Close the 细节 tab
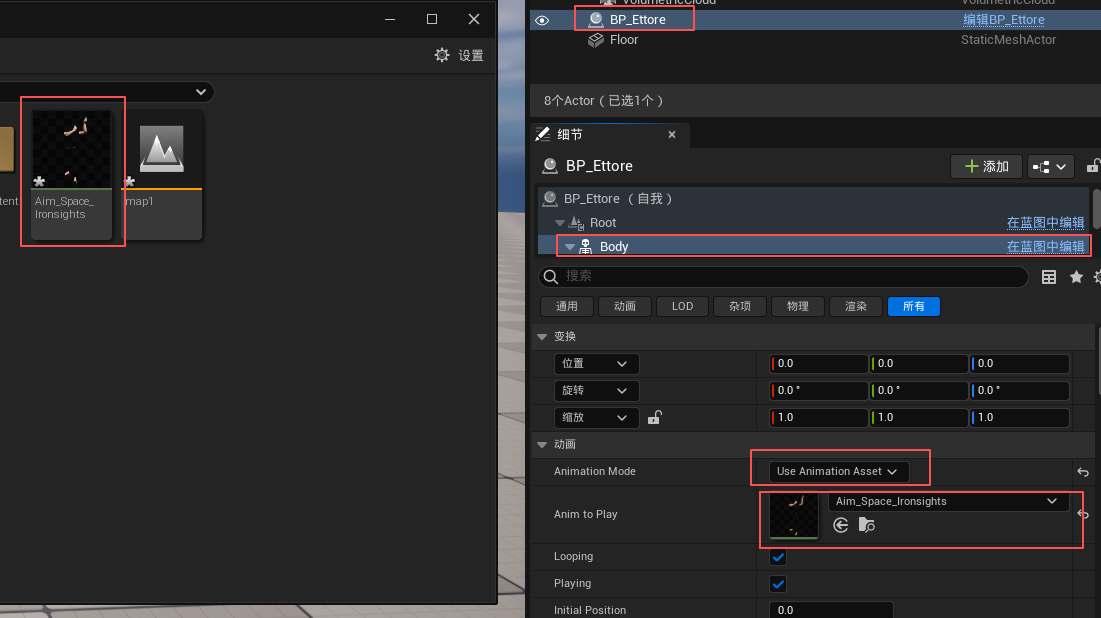The width and height of the screenshot is (1101, 618). pos(672,134)
